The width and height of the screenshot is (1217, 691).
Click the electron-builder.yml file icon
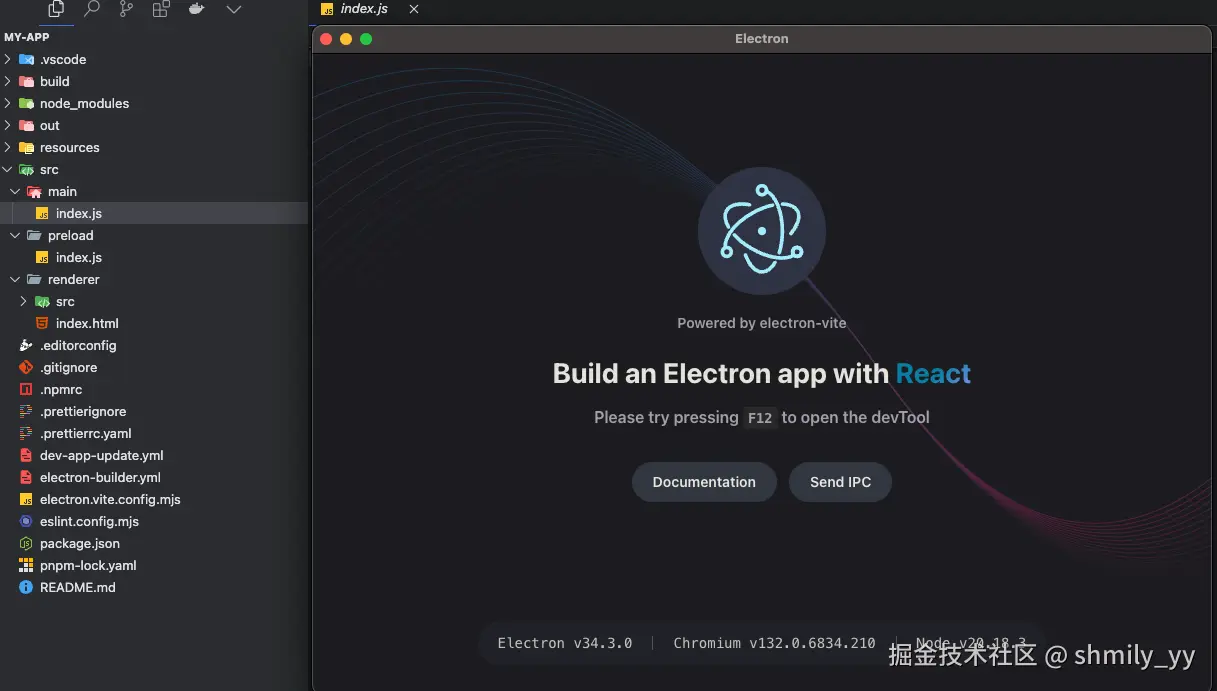pos(26,477)
